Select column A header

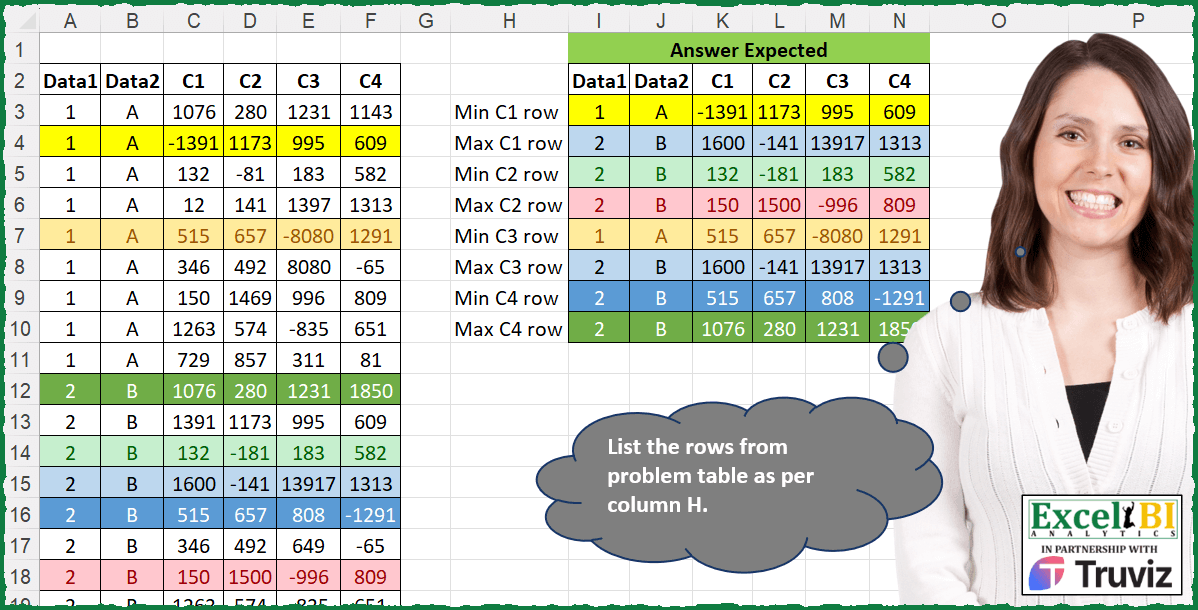click(70, 21)
